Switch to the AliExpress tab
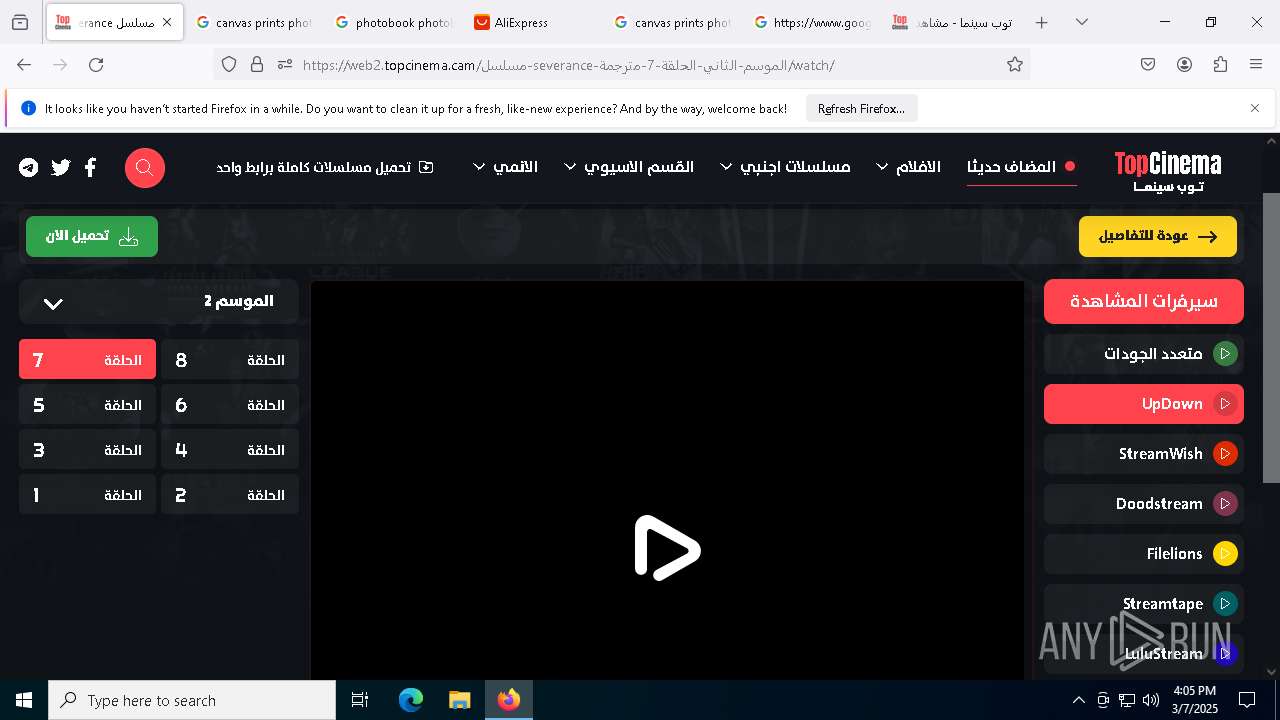Image resolution: width=1280 pixels, height=720 pixels. click(x=532, y=22)
